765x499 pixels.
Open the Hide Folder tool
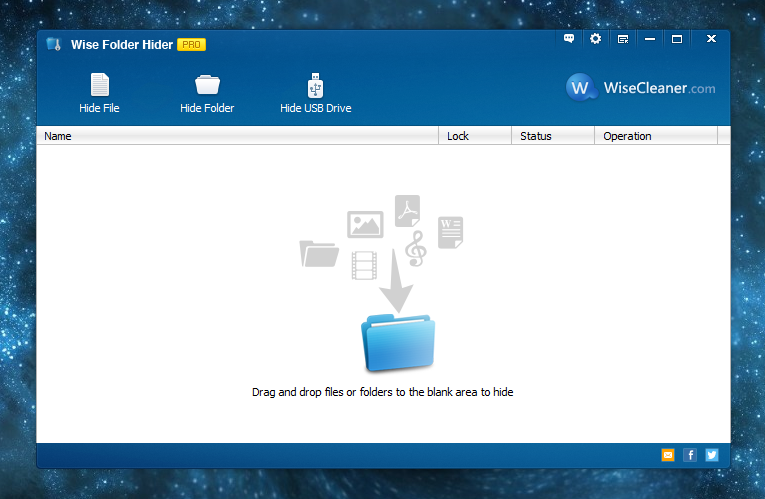click(207, 93)
